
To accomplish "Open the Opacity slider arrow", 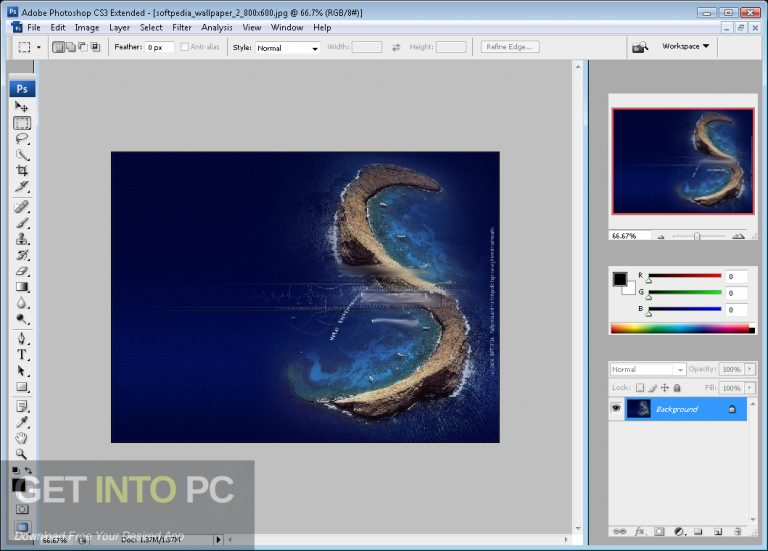I will click(x=750, y=369).
